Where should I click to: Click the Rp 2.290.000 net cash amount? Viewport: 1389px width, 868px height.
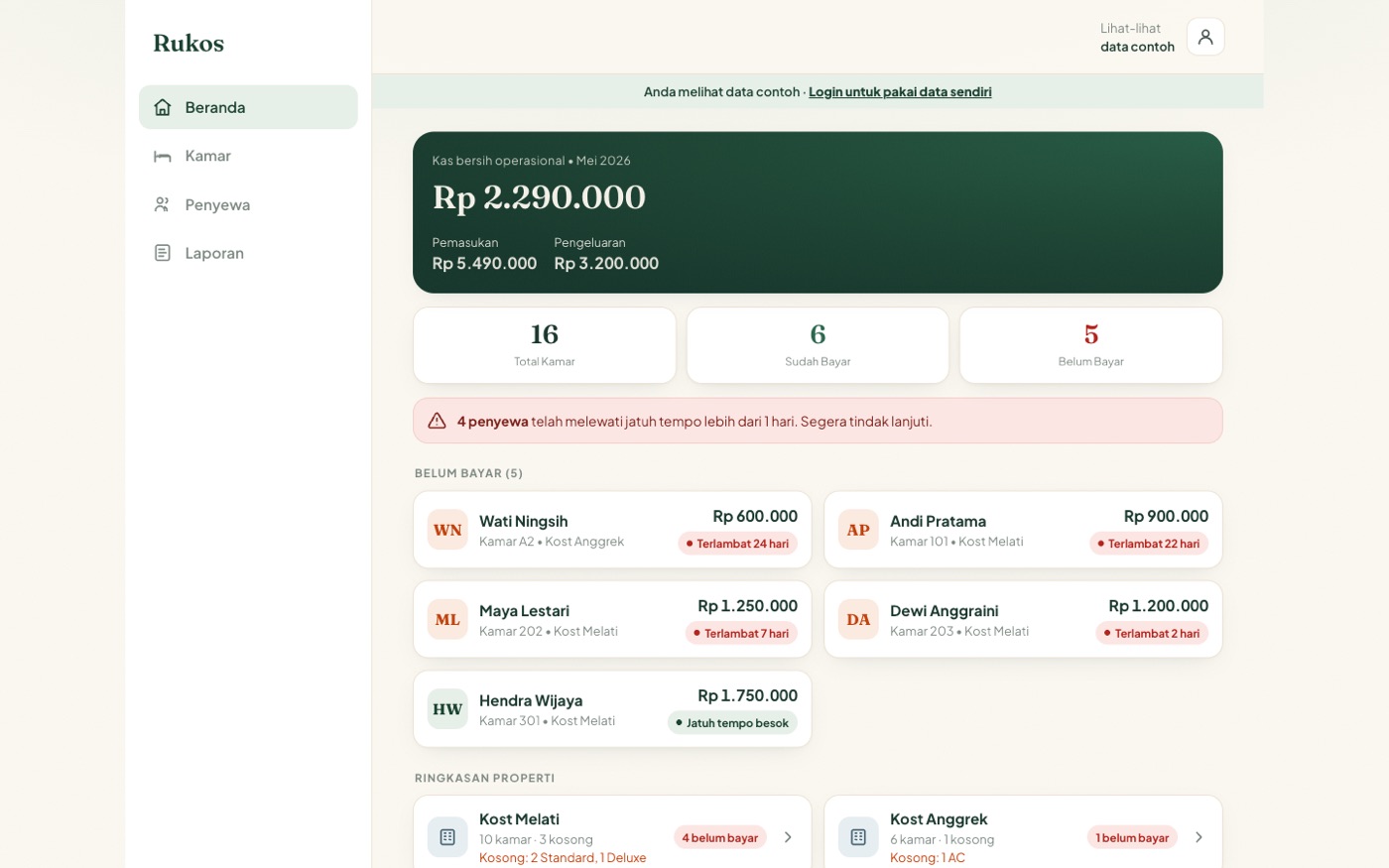(539, 197)
